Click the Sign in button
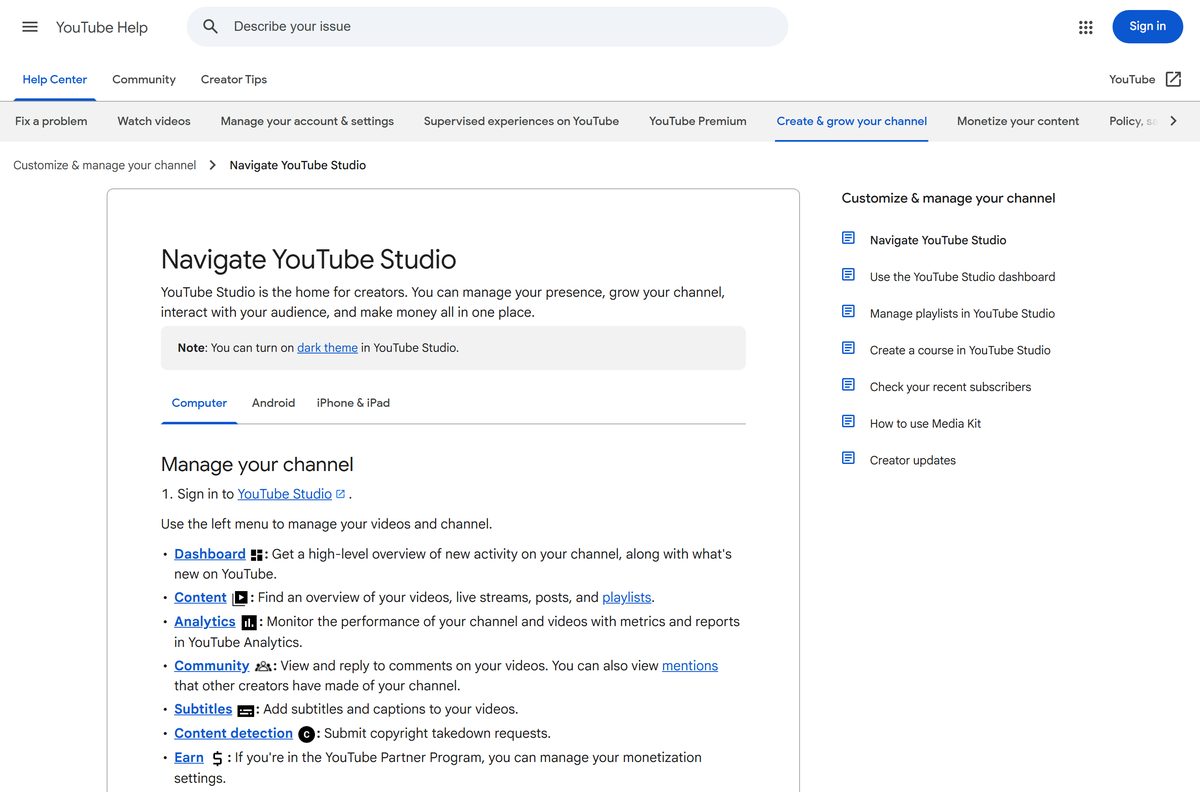 pyautogui.click(x=1147, y=27)
